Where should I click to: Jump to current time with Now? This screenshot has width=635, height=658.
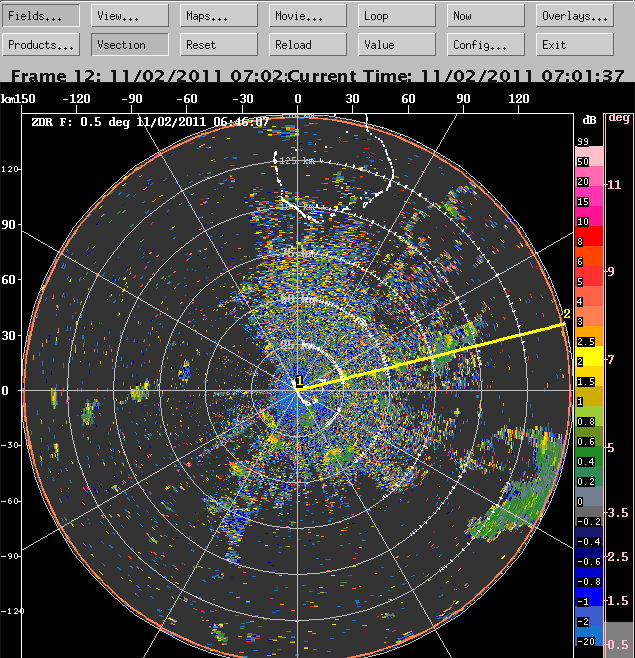point(486,16)
